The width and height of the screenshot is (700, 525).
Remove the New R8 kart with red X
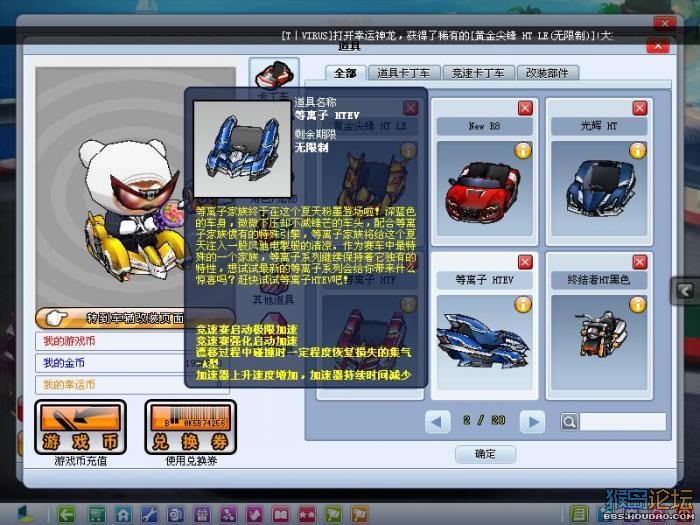525,108
